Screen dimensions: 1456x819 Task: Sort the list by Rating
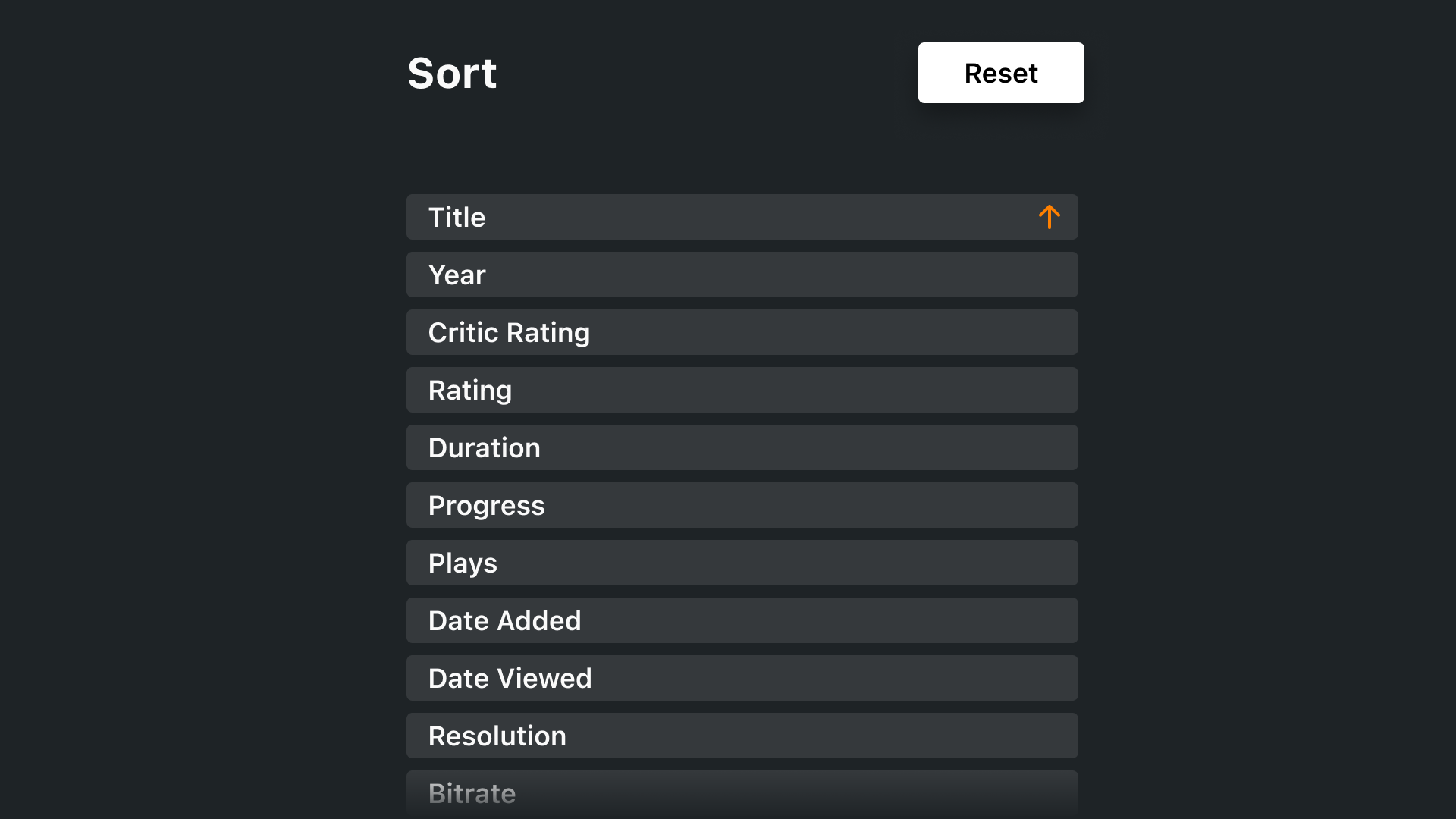pos(742,390)
